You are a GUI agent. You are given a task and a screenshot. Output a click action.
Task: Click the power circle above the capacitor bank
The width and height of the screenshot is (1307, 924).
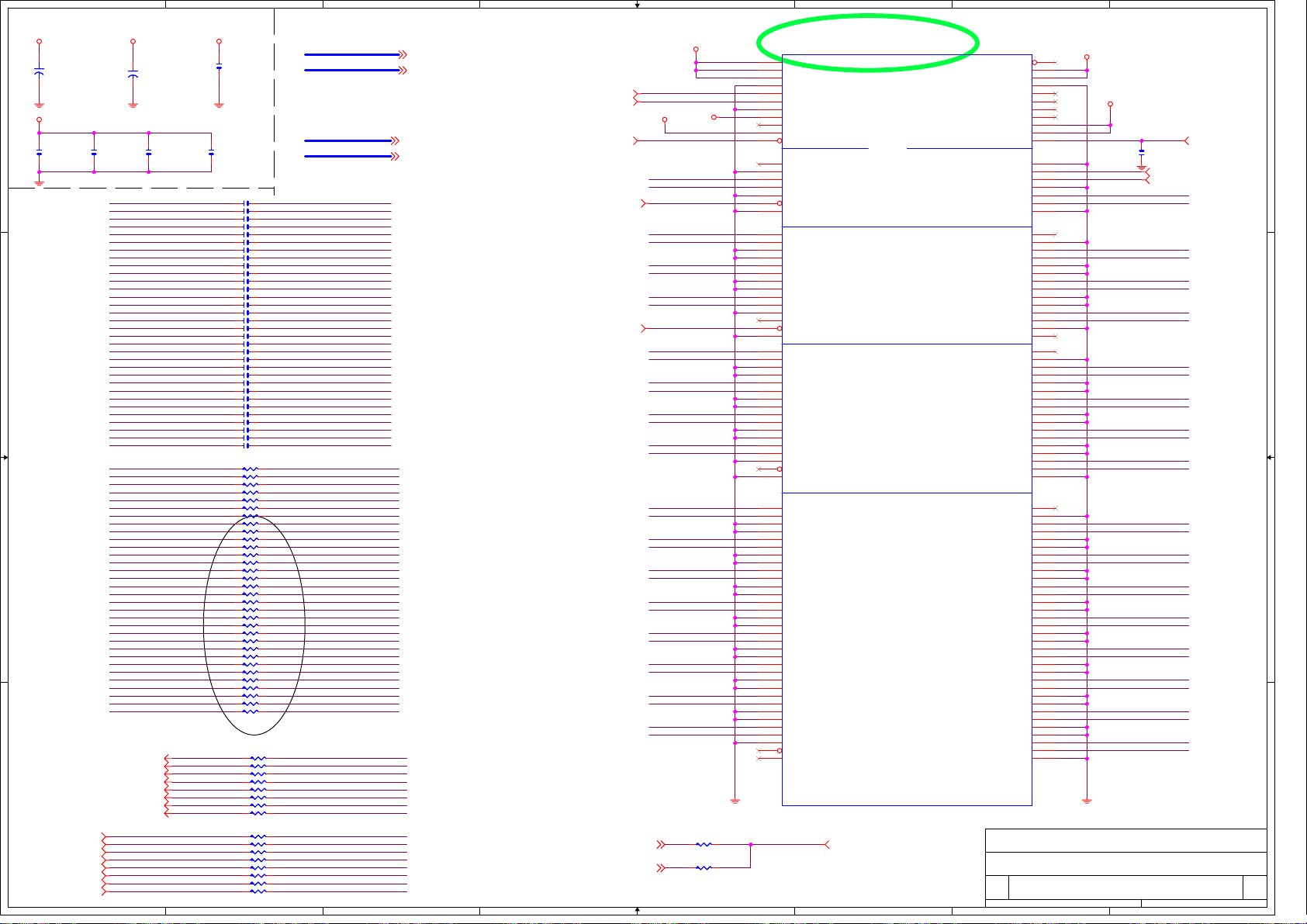tap(39, 120)
